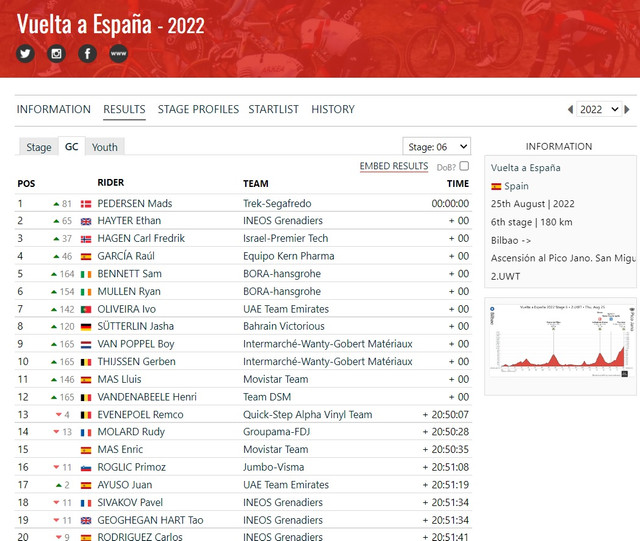Viewport: 640px width, 541px height.
Task: Click France flag beside MOLARD Rudy
Action: (86, 432)
